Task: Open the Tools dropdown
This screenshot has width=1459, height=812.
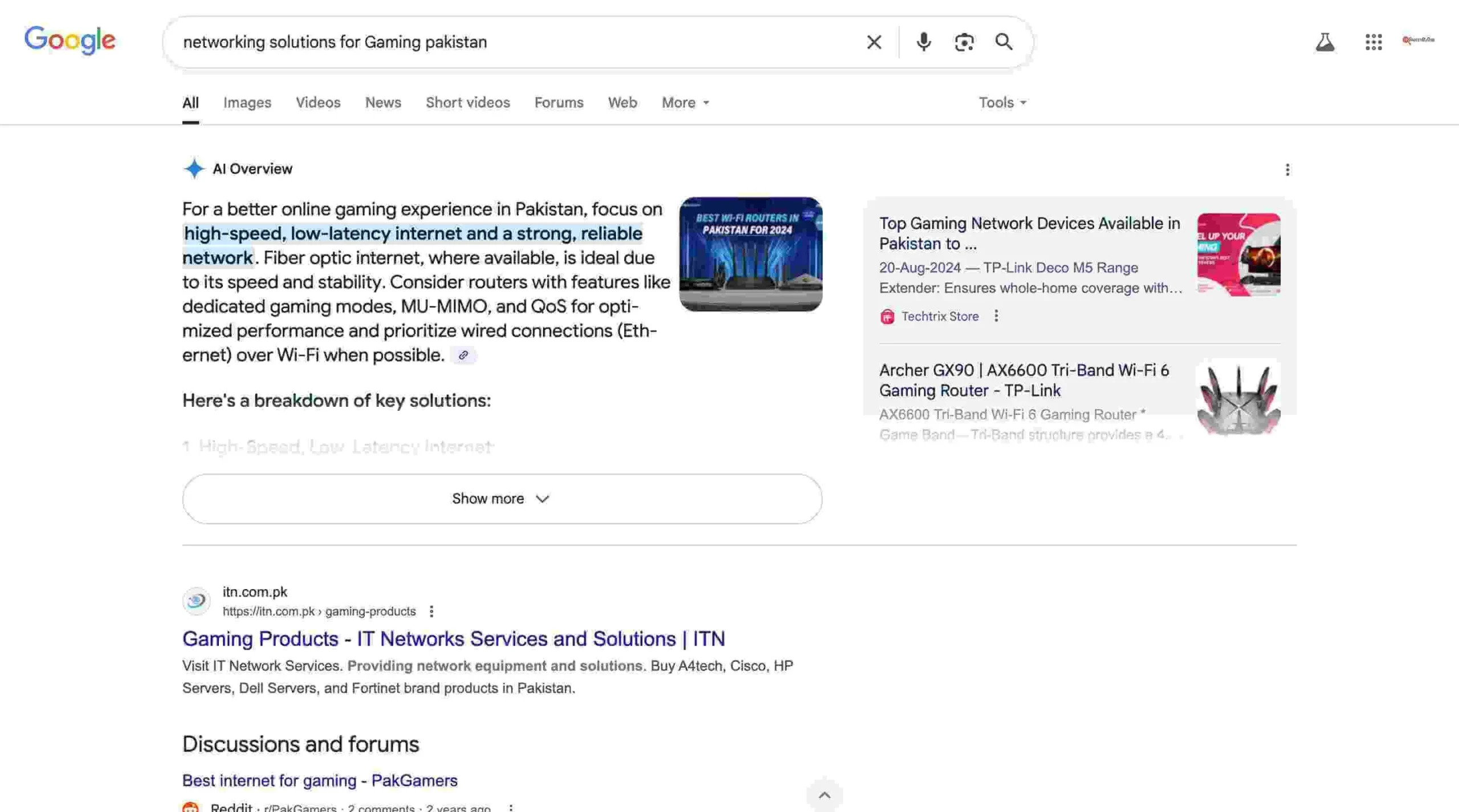Action: (x=1001, y=103)
